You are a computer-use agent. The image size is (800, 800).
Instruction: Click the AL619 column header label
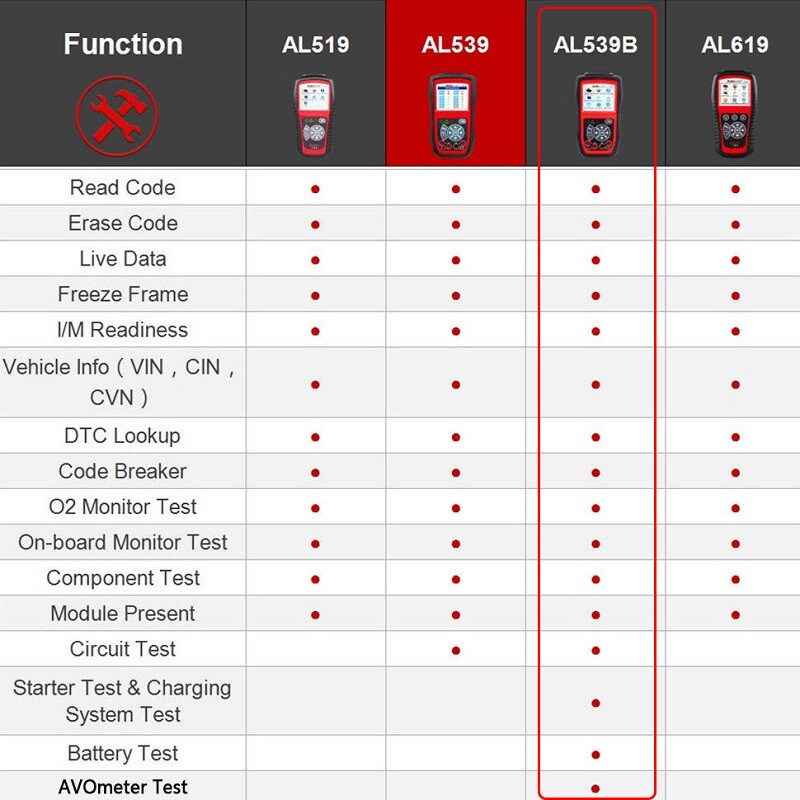[735, 44]
